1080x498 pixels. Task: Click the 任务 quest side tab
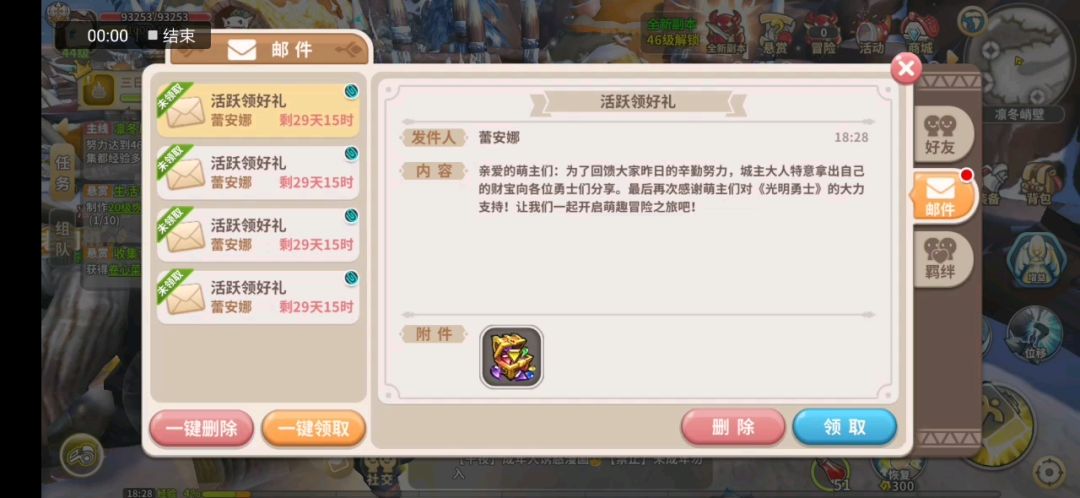(63, 174)
